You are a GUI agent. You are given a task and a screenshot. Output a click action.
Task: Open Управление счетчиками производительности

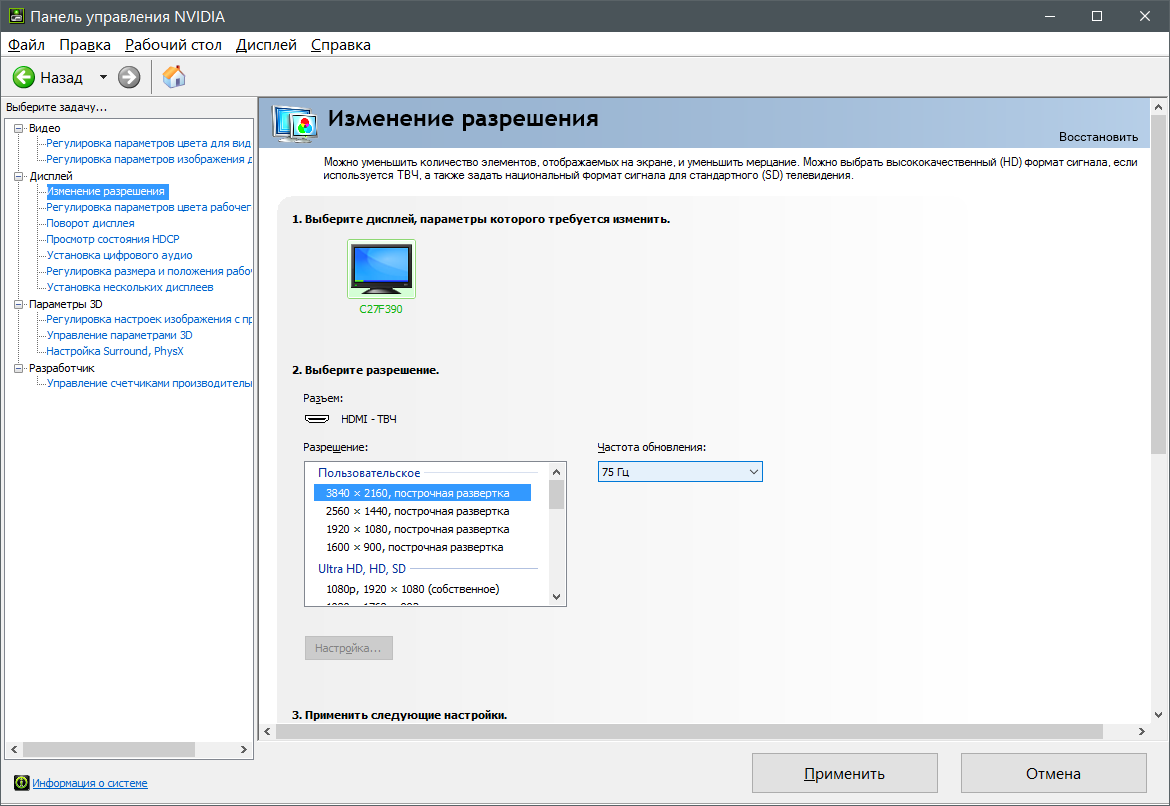click(x=148, y=383)
